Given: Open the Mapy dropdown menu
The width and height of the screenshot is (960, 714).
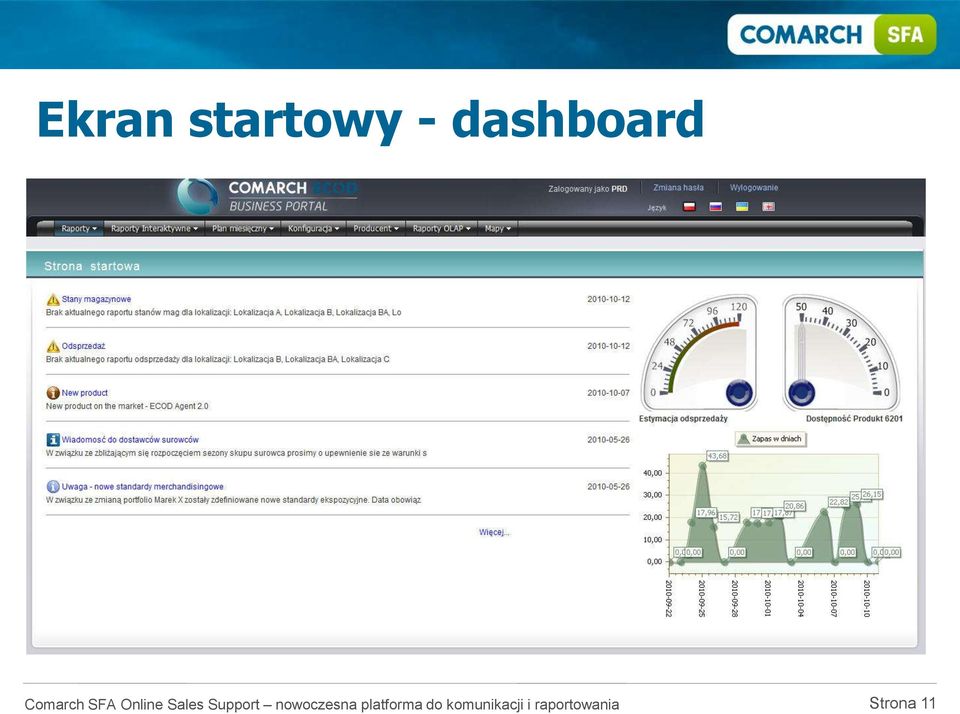Looking at the screenshot, I should [498, 228].
